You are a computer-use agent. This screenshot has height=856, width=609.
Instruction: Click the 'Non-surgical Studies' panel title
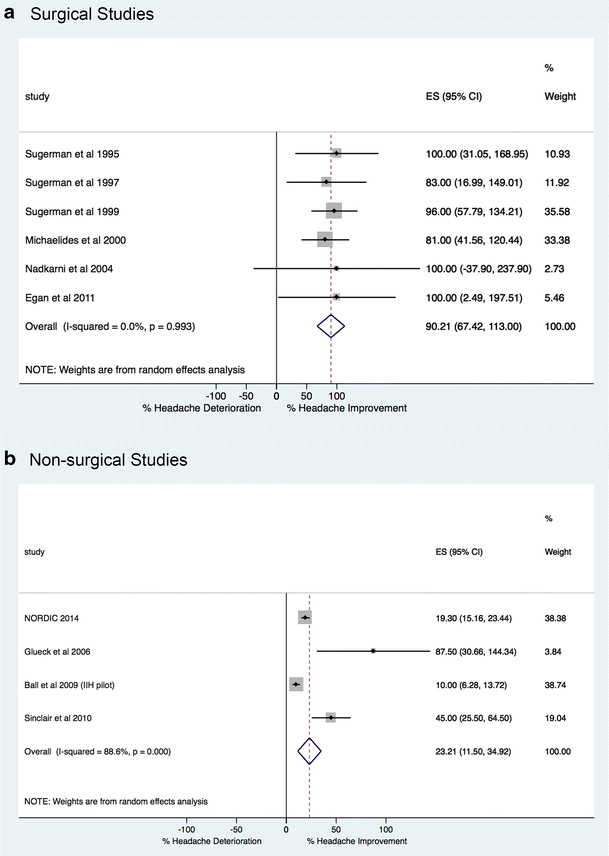point(108,460)
